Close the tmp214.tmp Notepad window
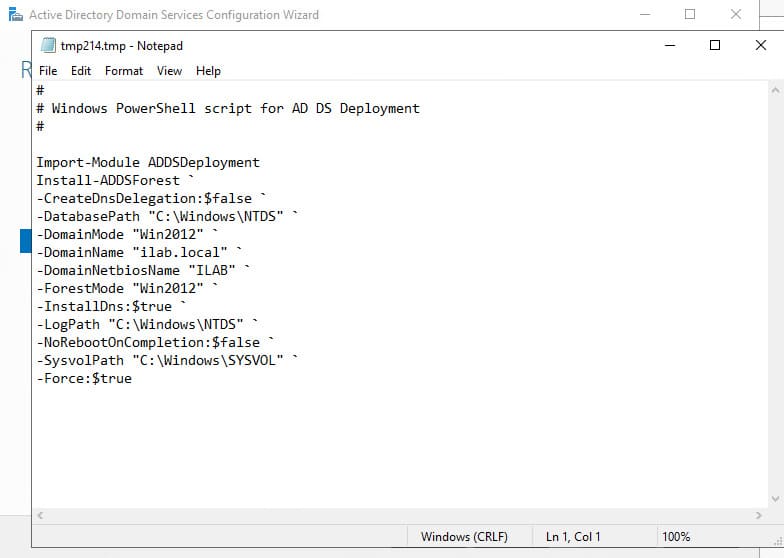The height and width of the screenshot is (558, 784). coord(760,45)
